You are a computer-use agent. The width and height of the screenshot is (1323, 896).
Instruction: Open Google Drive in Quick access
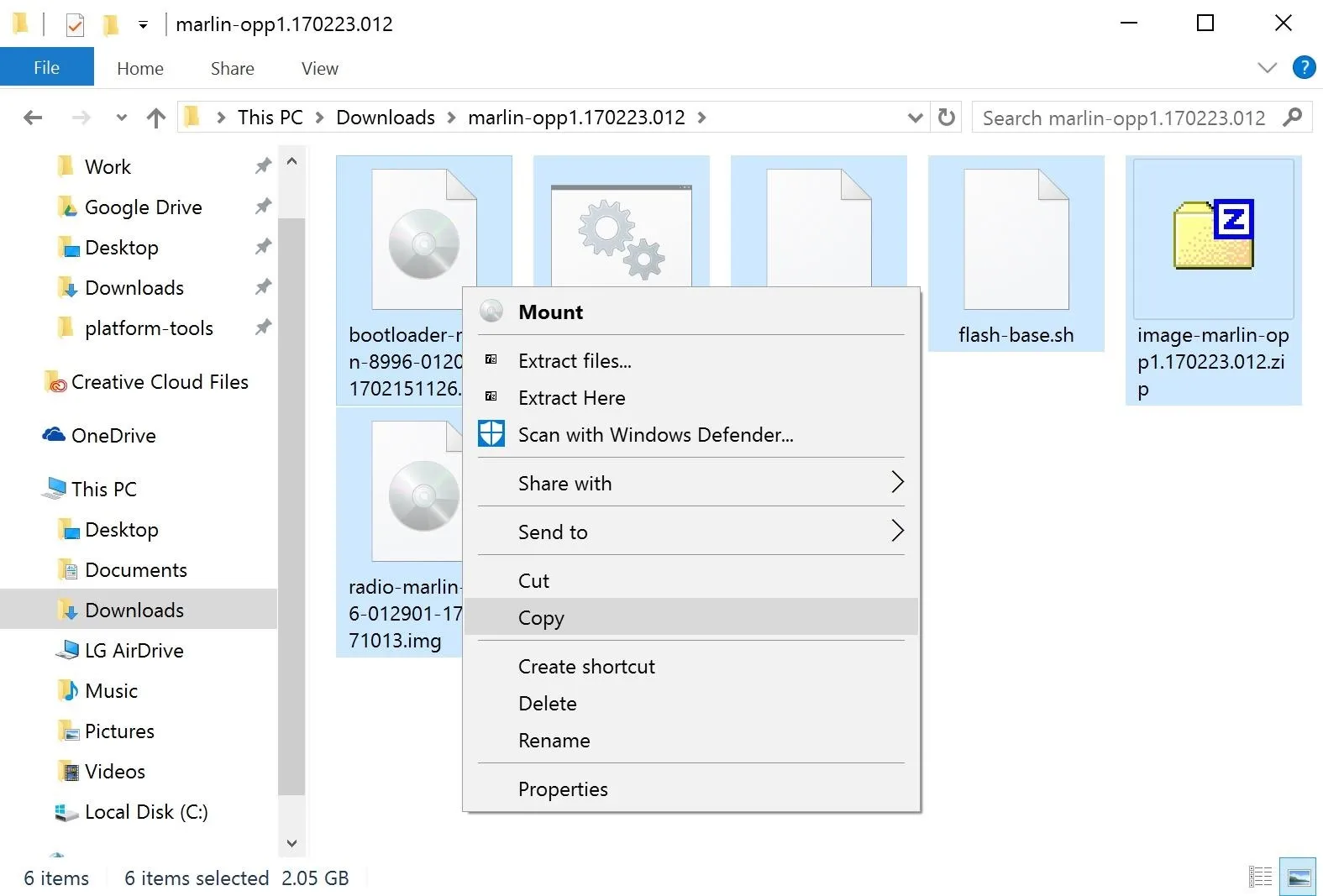[x=143, y=207]
